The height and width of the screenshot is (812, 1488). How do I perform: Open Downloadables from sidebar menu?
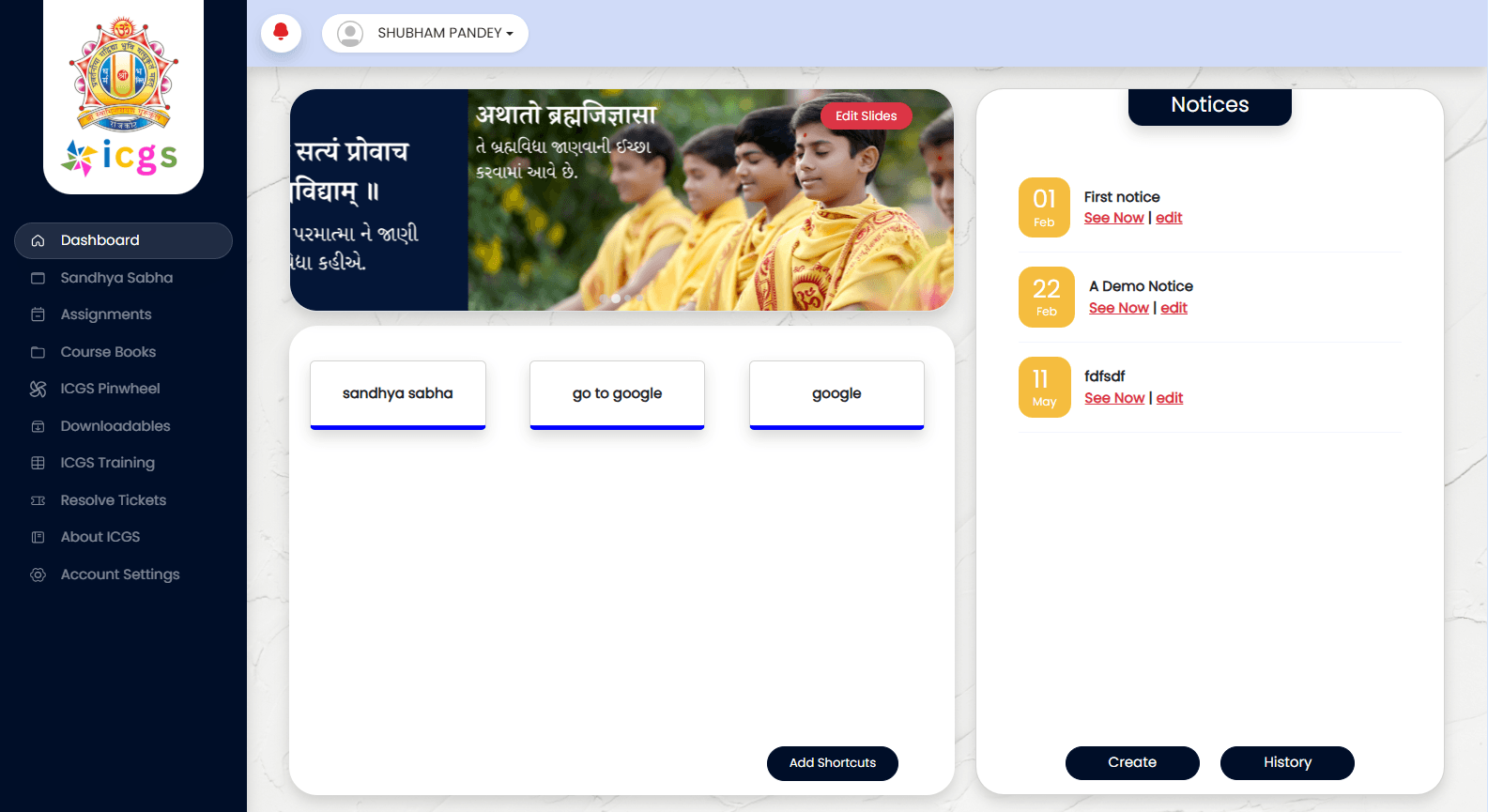pos(115,426)
